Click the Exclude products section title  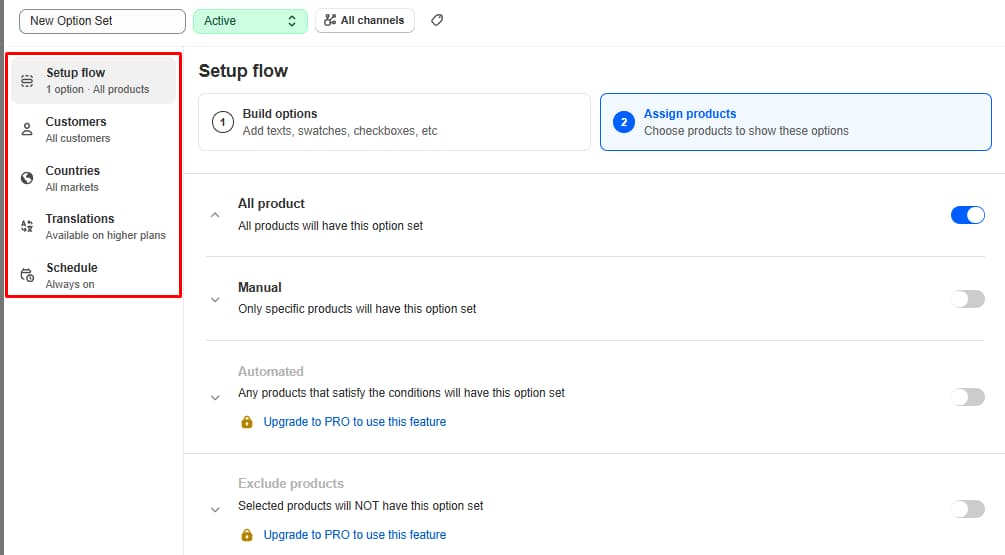click(290, 483)
